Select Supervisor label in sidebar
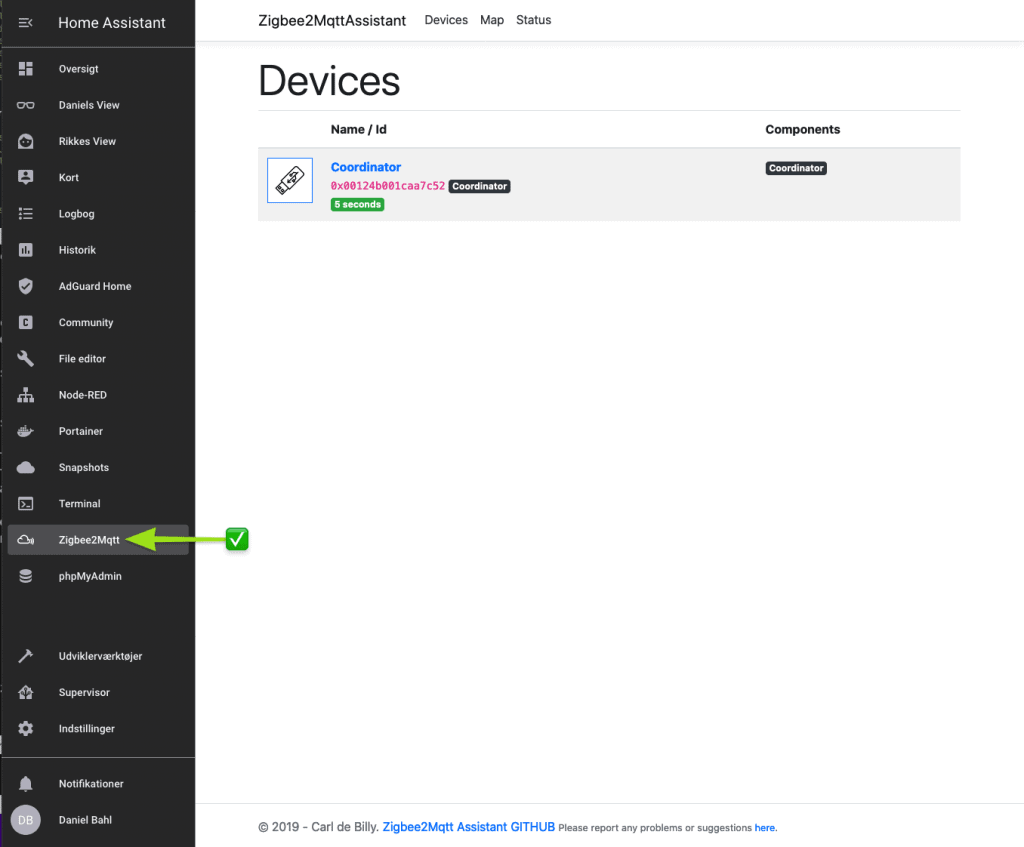The height and width of the screenshot is (847, 1024). click(x=84, y=692)
